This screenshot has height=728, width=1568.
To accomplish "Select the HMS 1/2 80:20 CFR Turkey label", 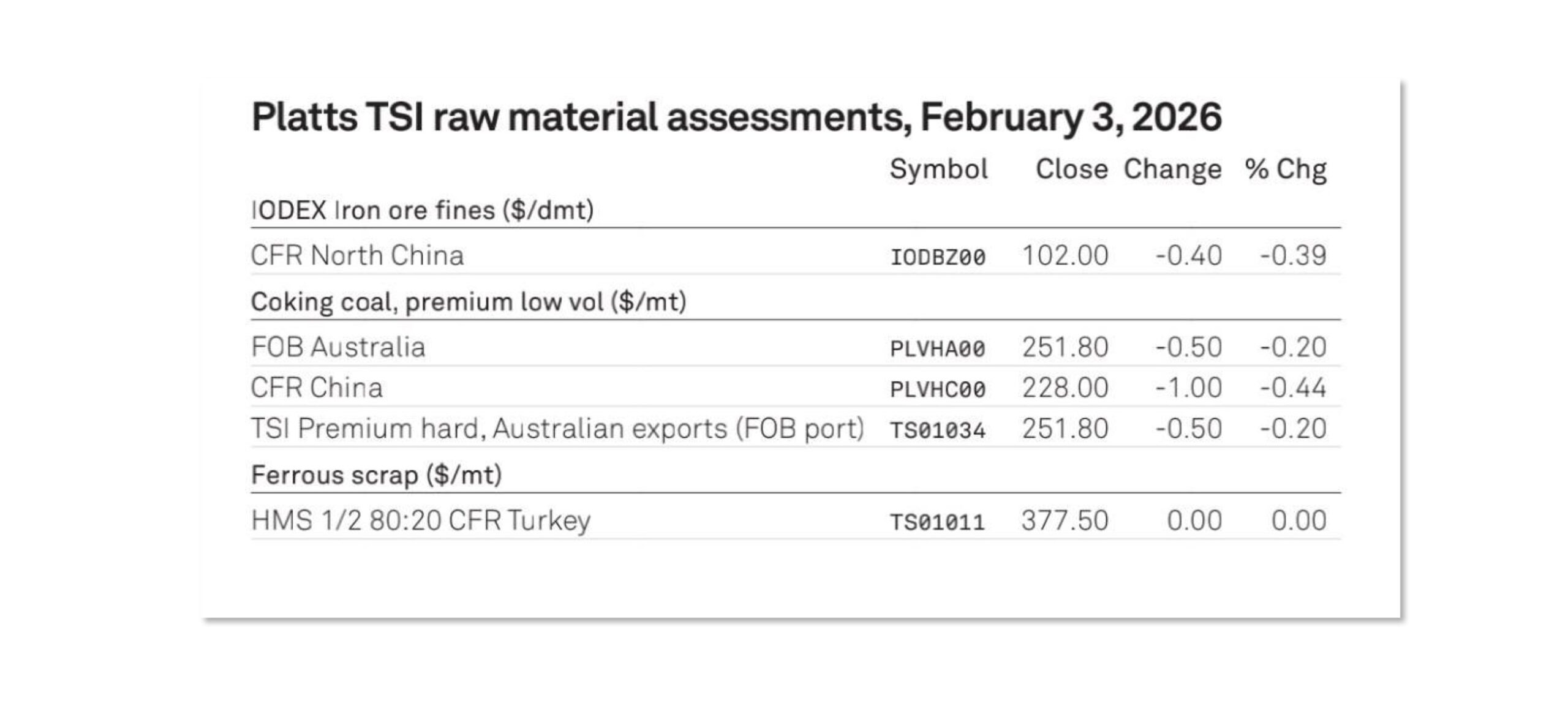I will point(421,520).
